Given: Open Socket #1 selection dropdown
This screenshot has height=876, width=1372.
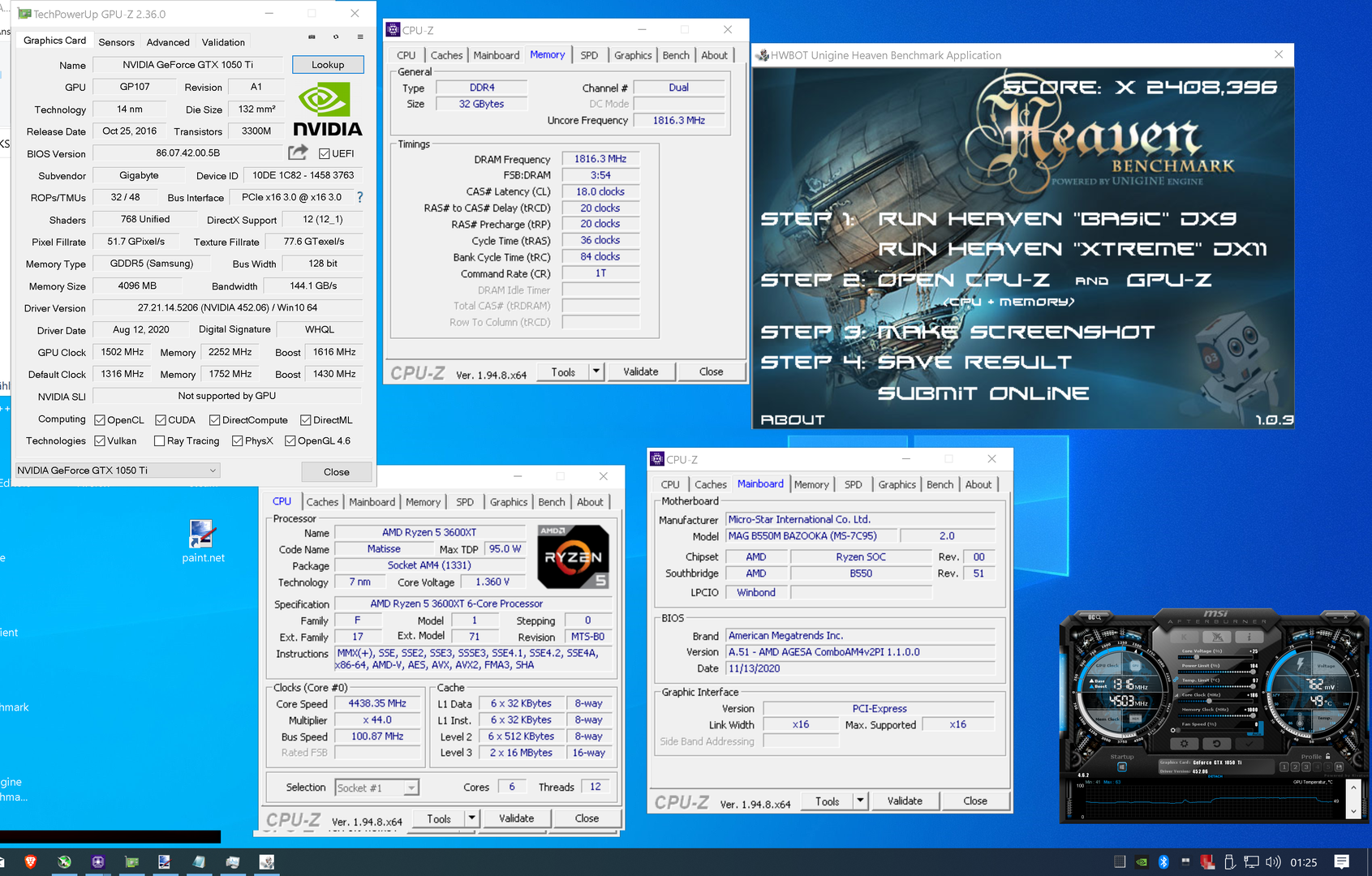Looking at the screenshot, I should (x=377, y=788).
